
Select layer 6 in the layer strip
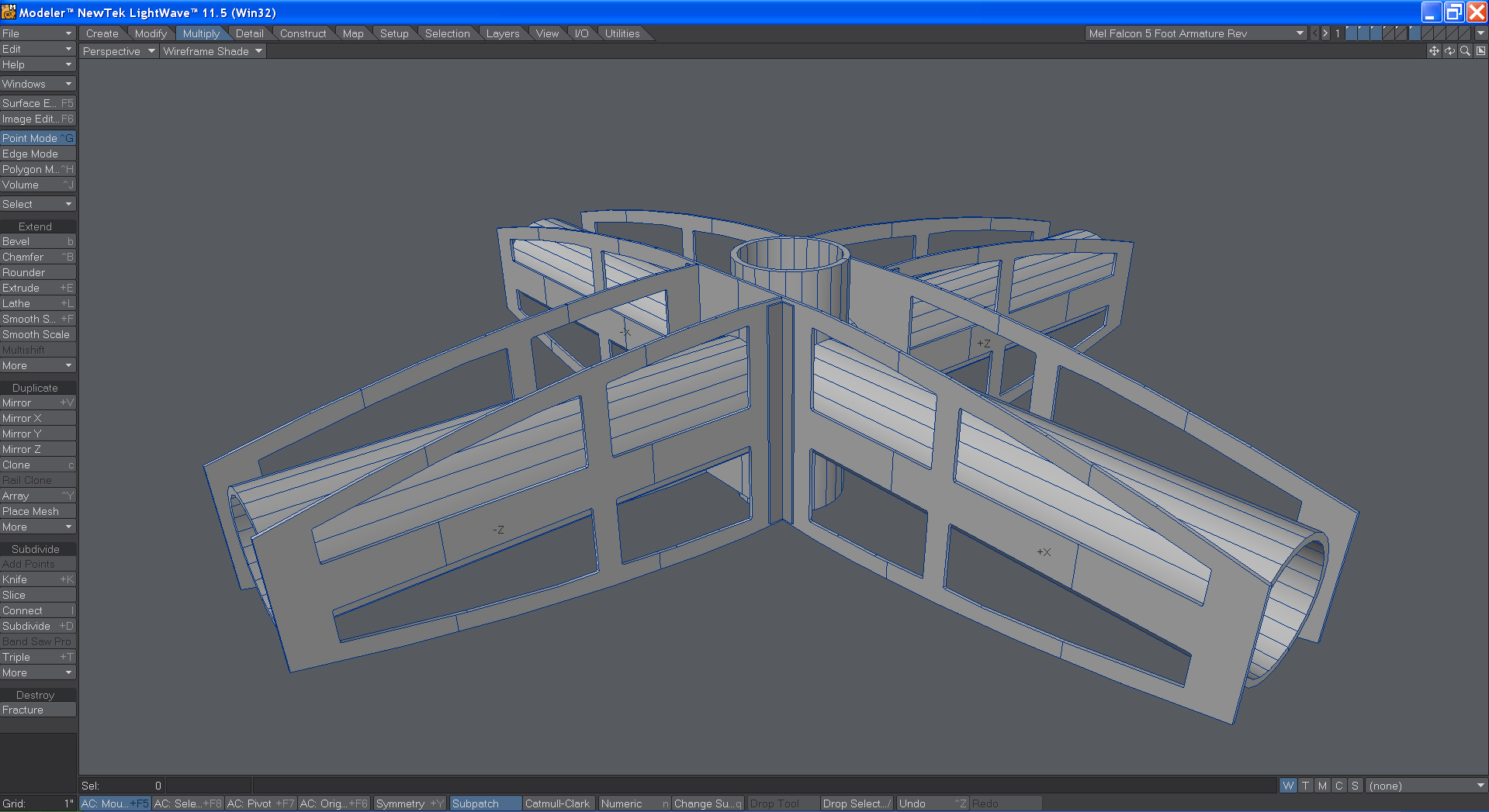pos(1413,33)
